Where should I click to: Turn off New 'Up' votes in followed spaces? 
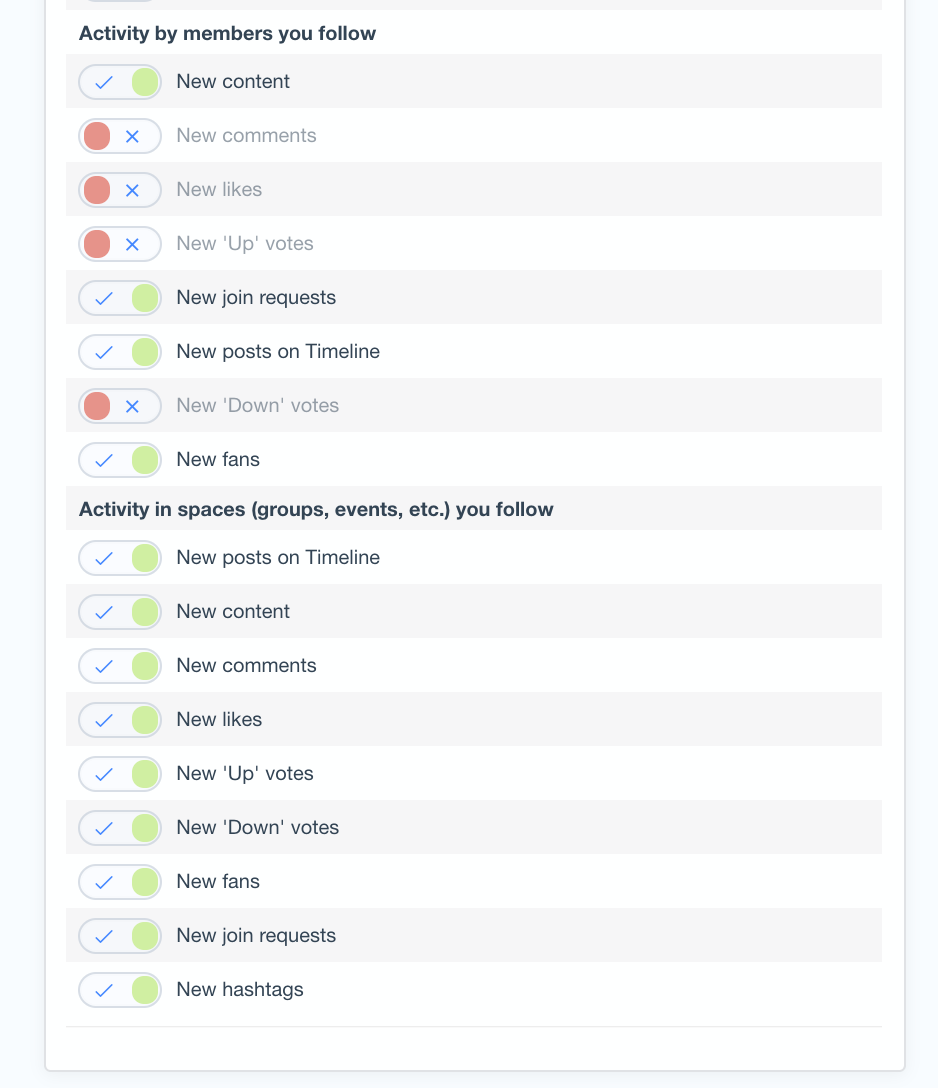pos(120,774)
